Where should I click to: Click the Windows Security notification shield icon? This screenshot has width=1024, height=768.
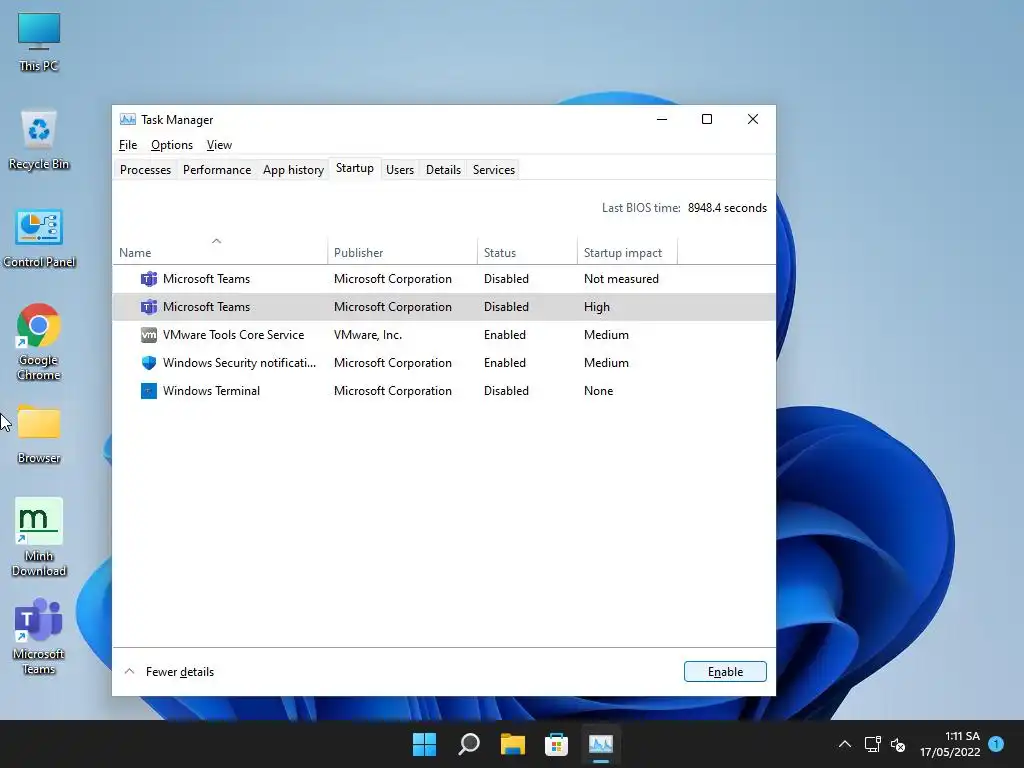tap(149, 363)
